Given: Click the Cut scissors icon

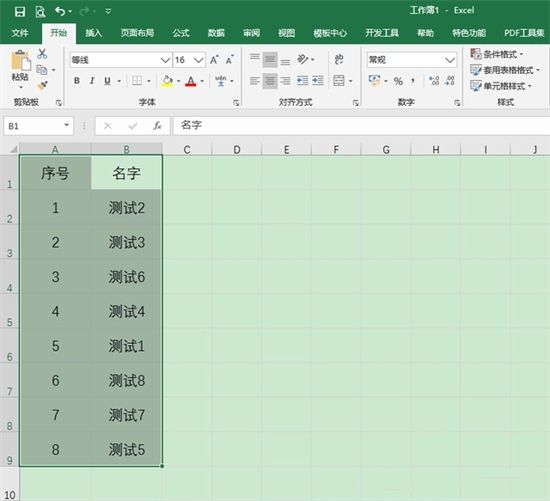Looking at the screenshot, I should pyautogui.click(x=42, y=54).
